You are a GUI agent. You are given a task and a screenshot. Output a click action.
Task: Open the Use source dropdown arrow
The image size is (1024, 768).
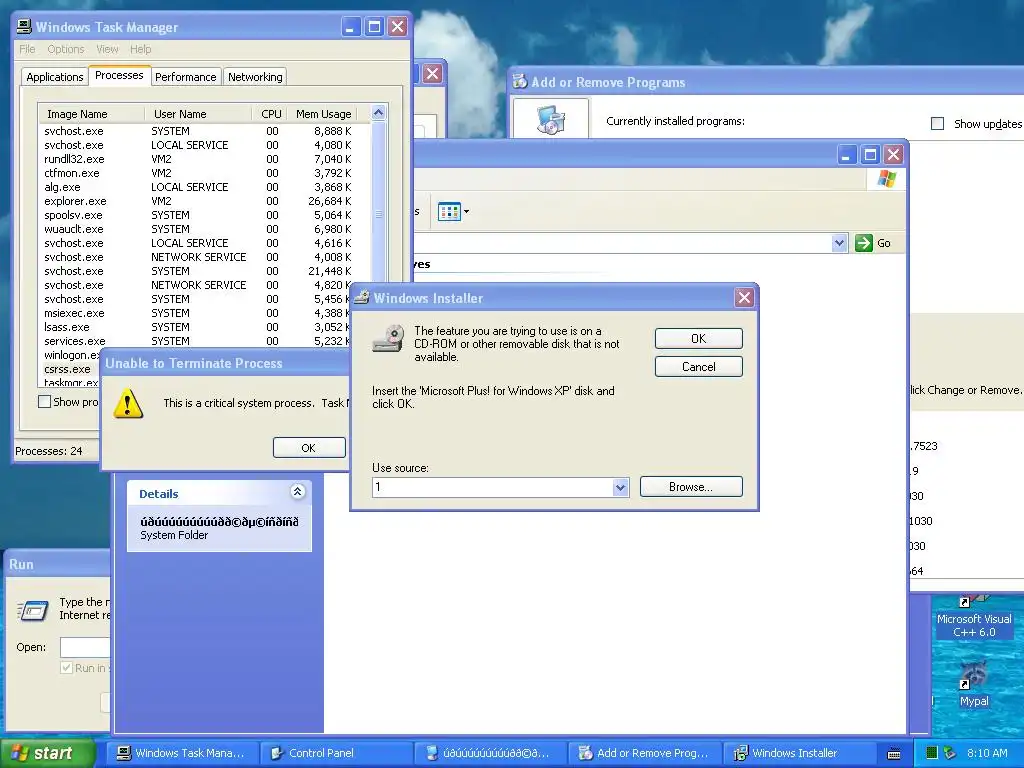click(620, 487)
